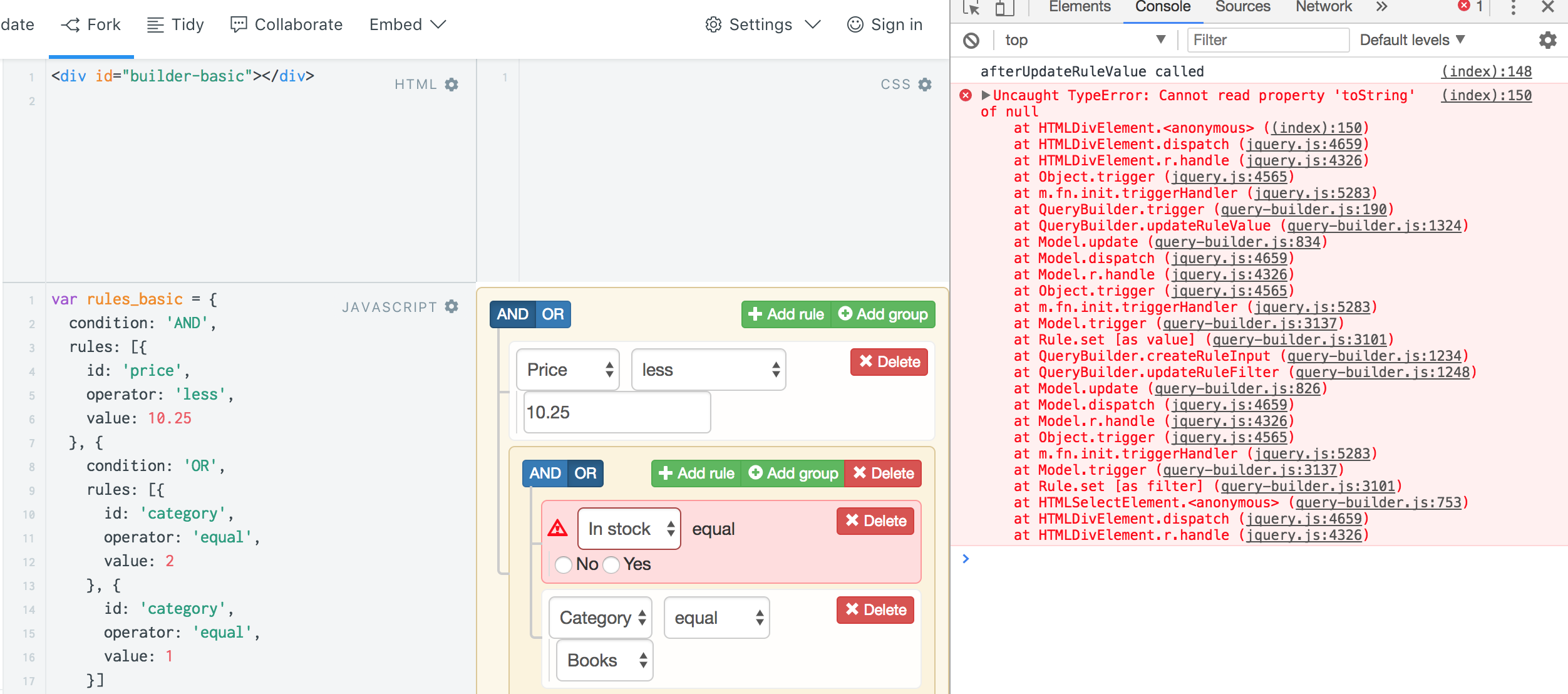Open (index):148 source link
The image size is (1568, 694).
[1487, 71]
